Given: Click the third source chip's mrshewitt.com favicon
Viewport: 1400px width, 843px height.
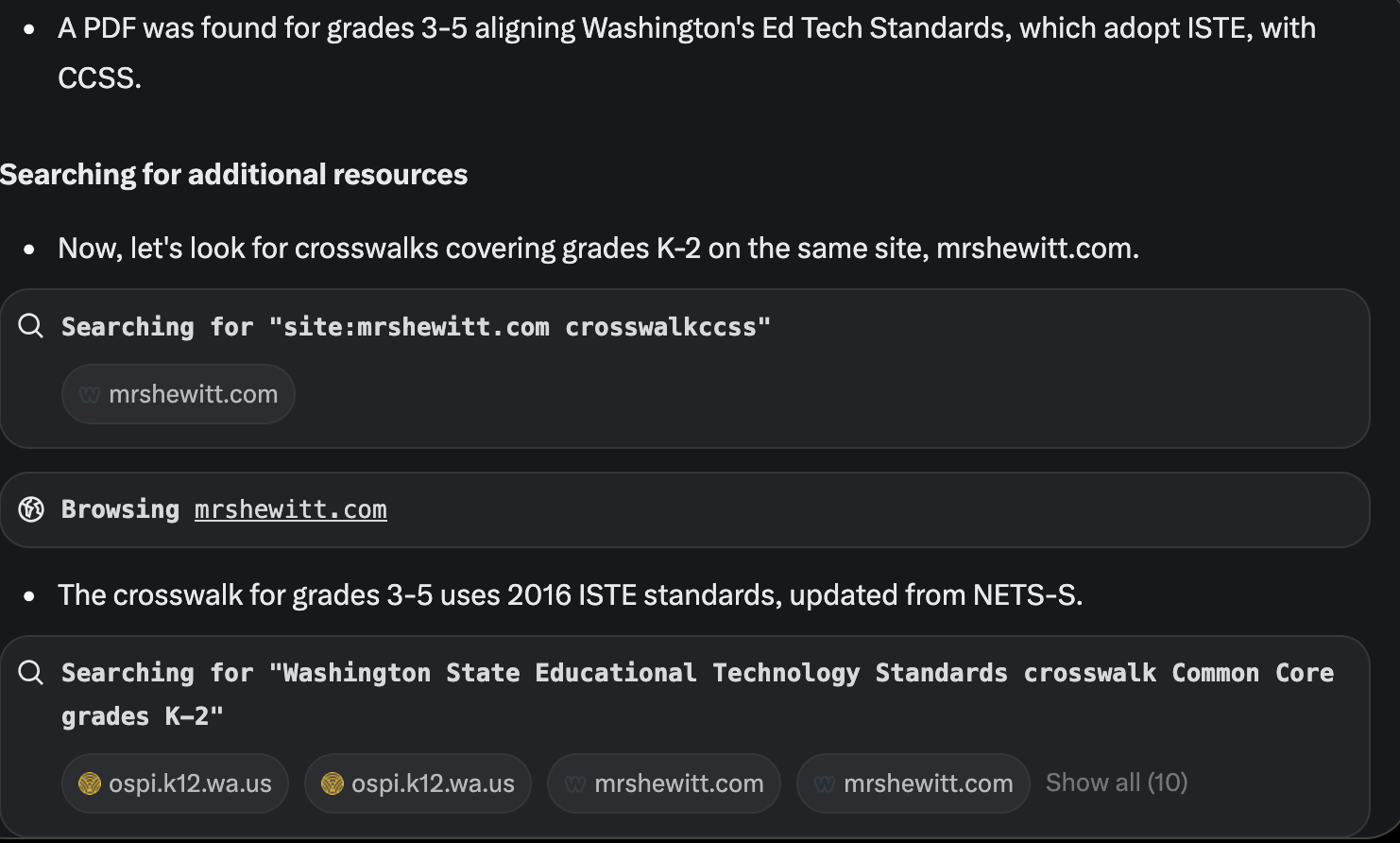Looking at the screenshot, I should coord(575,783).
